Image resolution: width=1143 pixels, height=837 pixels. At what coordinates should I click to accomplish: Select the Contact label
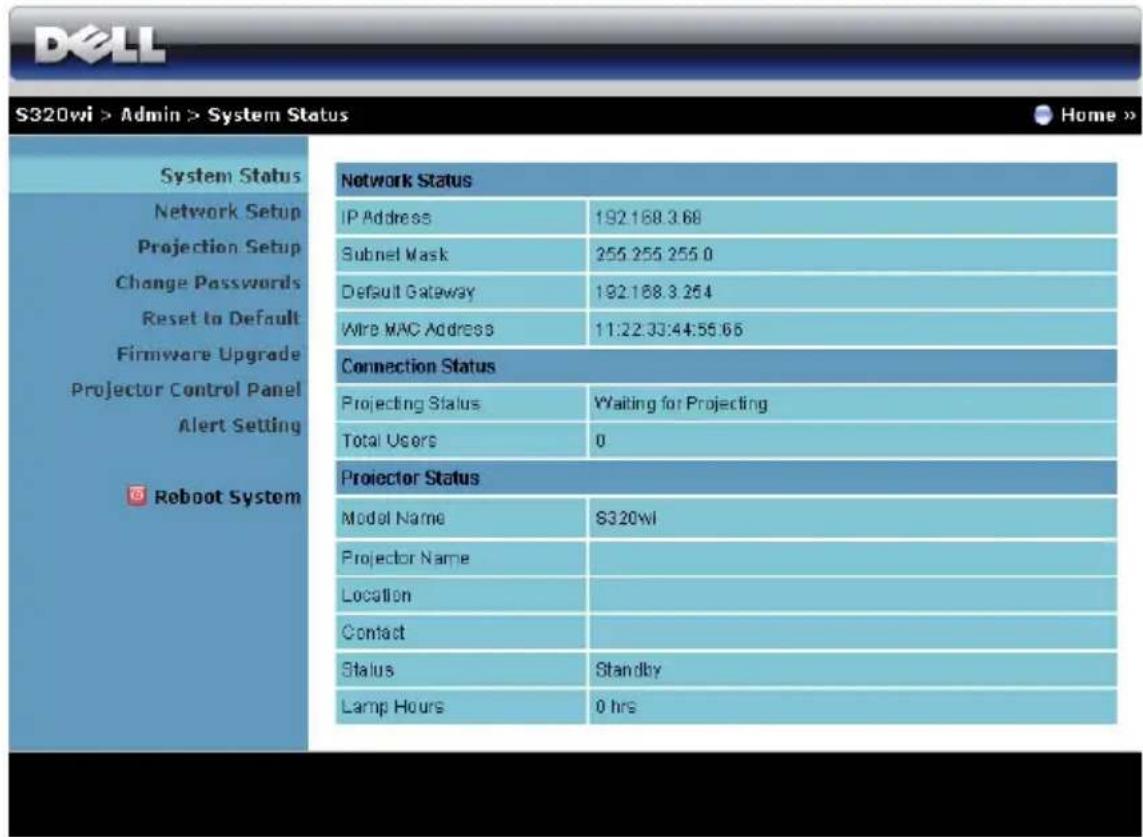[x=372, y=632]
